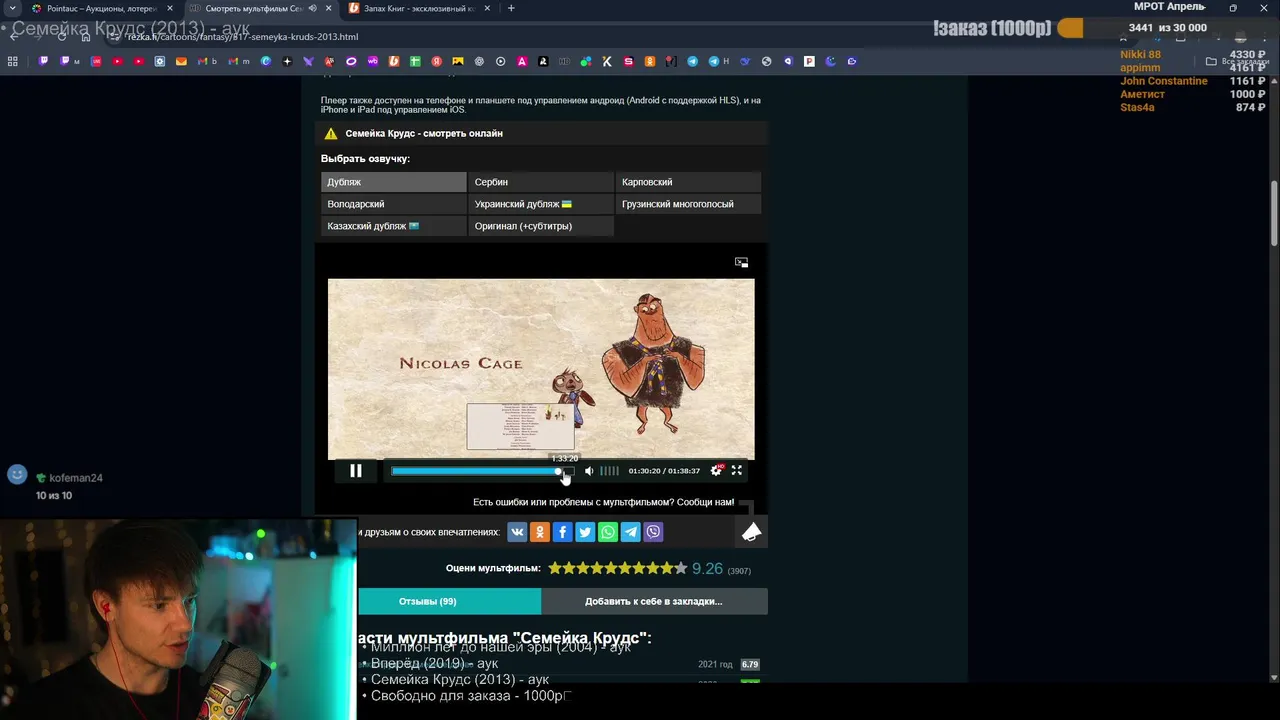Select the Карповский voiceover
1280x720 pixels.
pyautogui.click(x=688, y=182)
